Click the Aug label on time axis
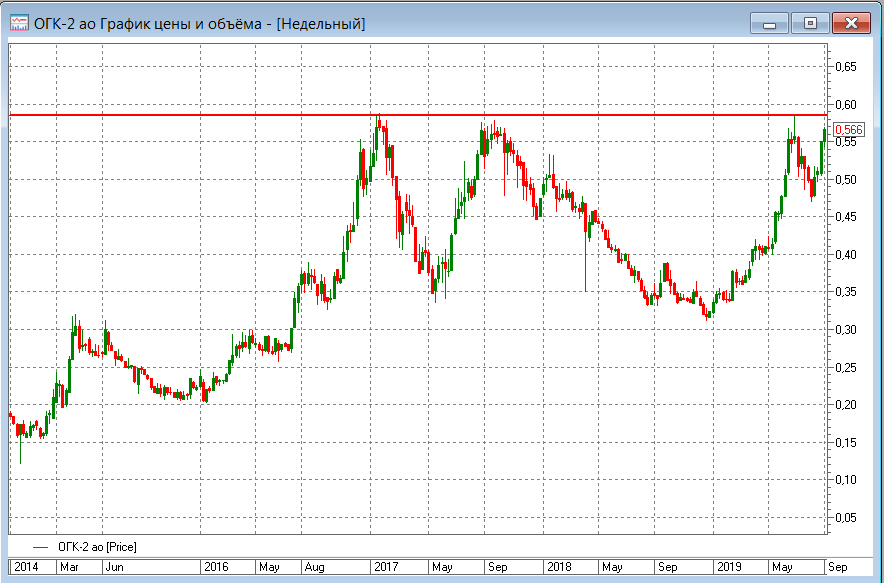 [x=315, y=567]
